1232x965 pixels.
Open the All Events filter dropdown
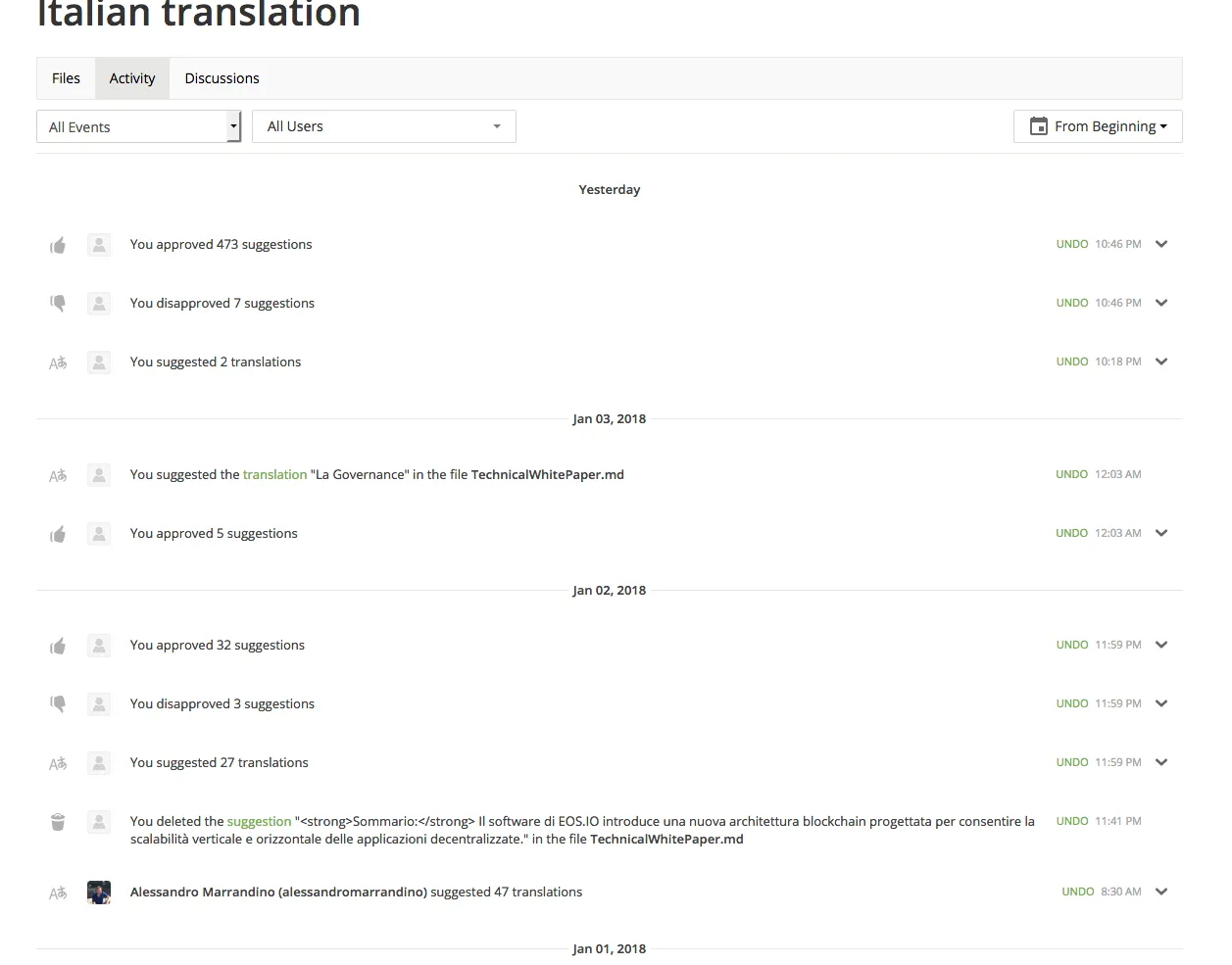tap(138, 126)
